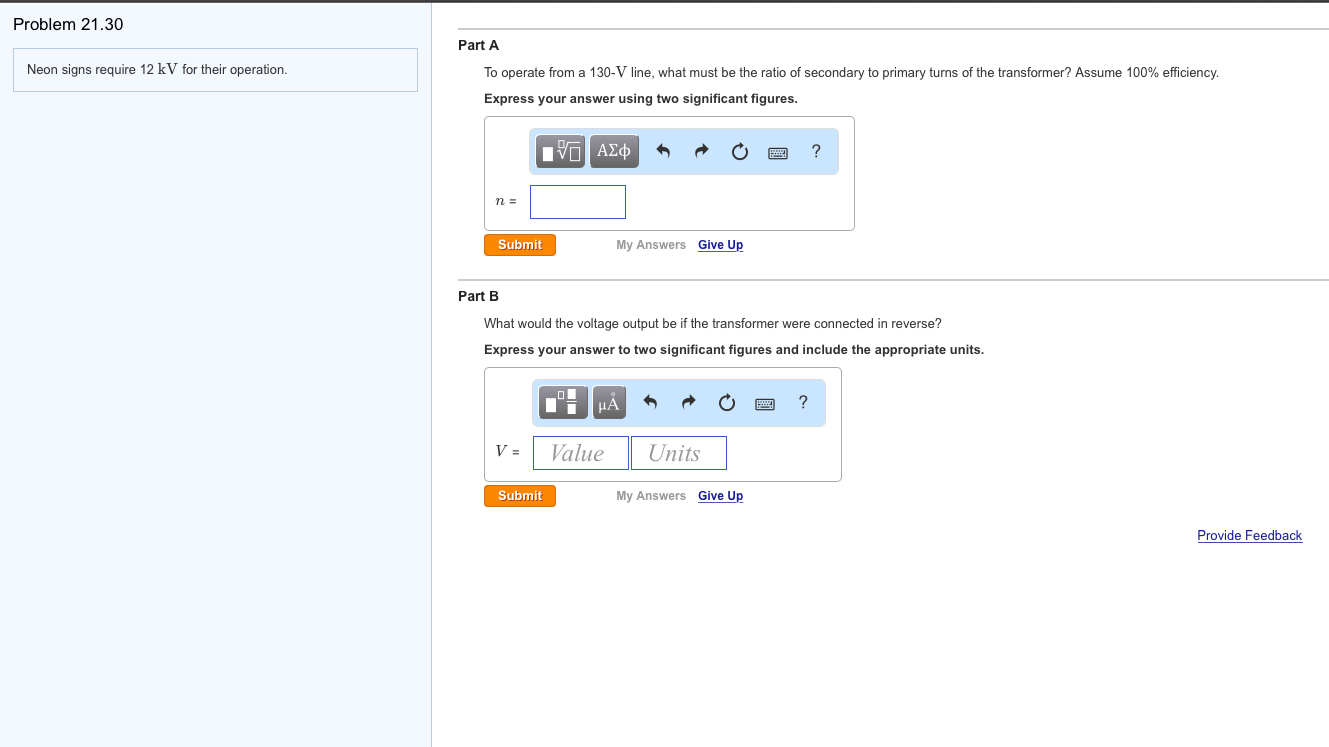Redo edit in Part B toolbar
1329x747 pixels.
tap(688, 403)
